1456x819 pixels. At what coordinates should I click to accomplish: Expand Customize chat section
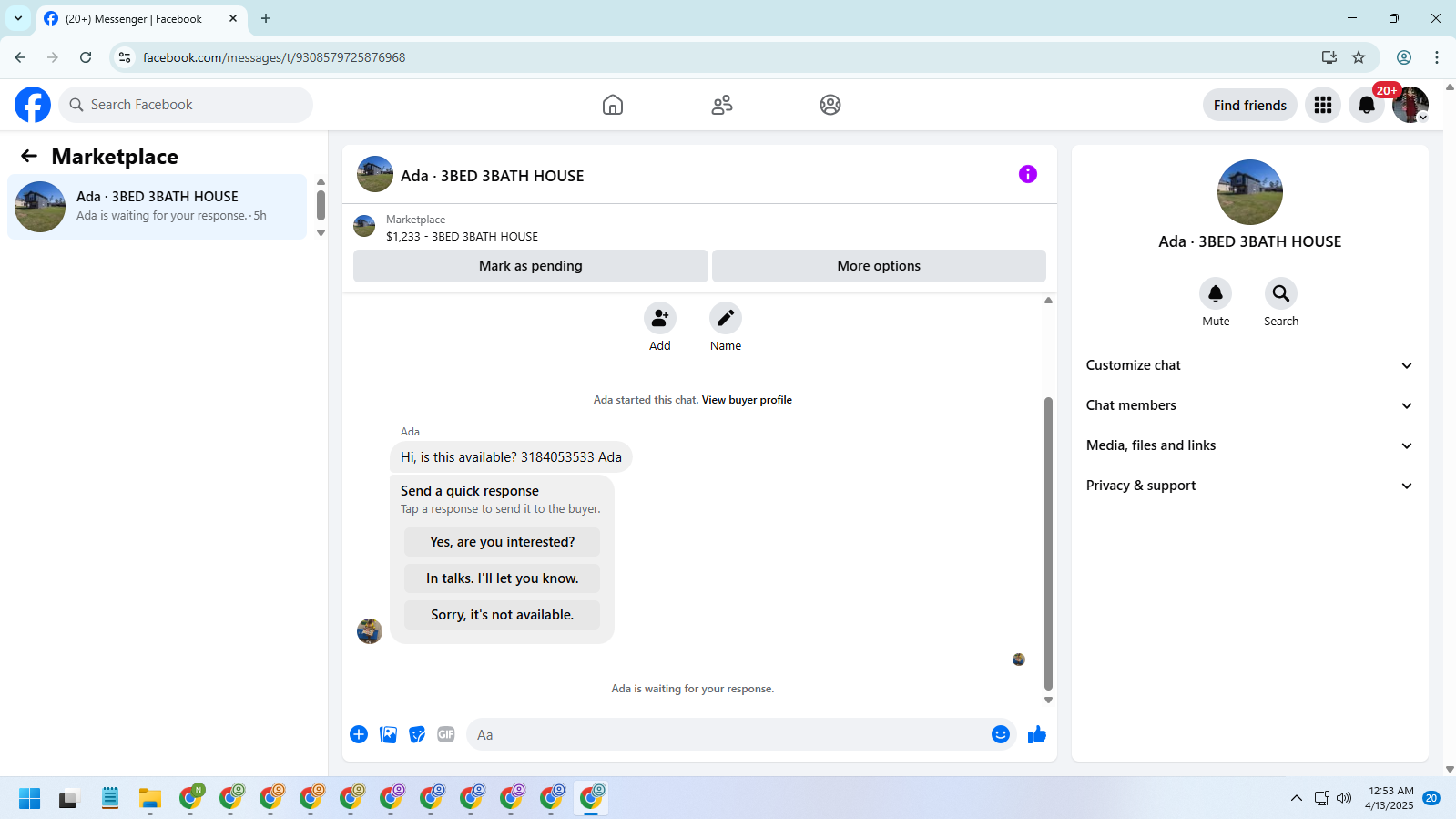[x=1249, y=365]
